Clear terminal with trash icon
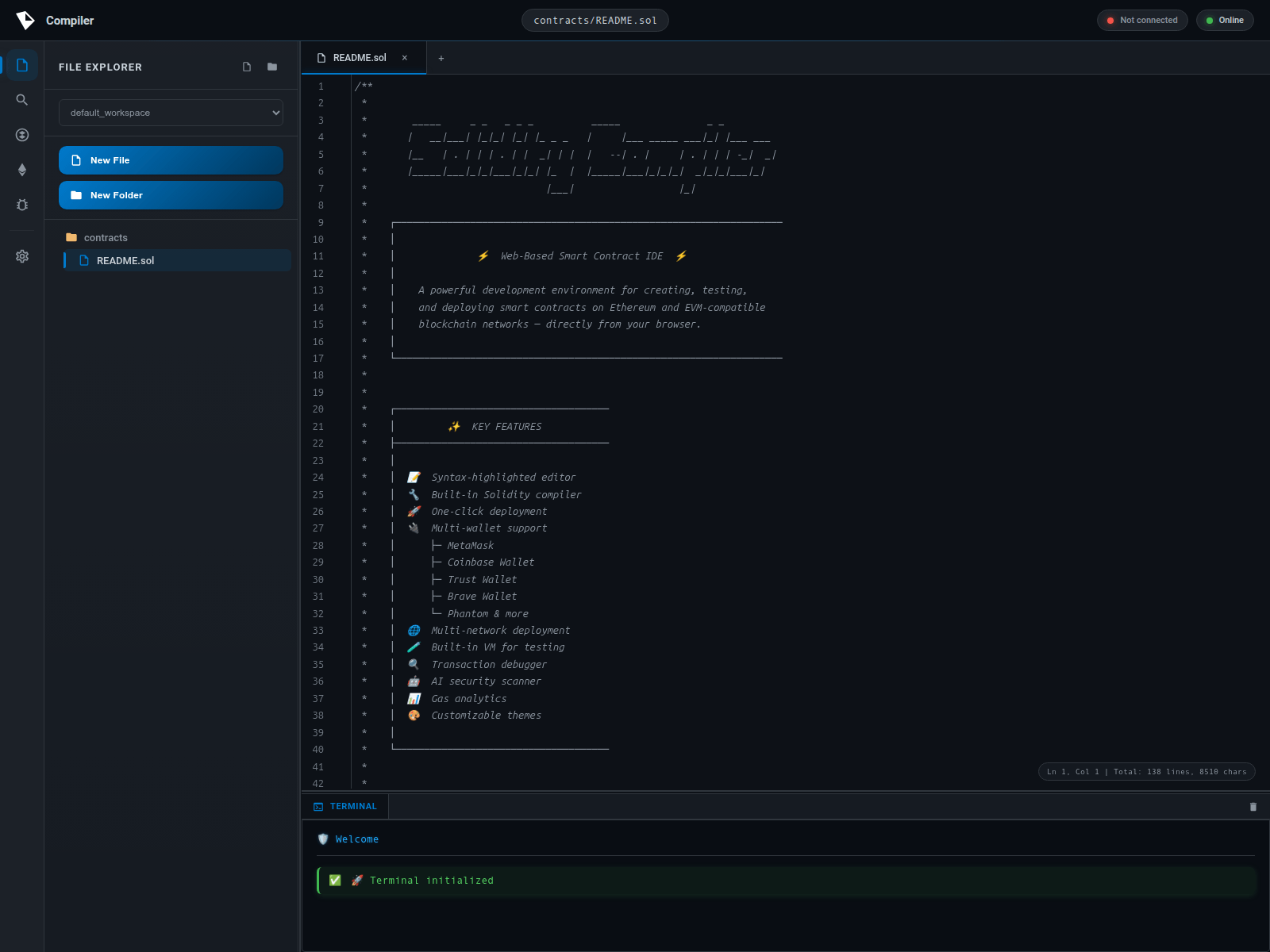The image size is (1270, 952). click(1253, 807)
